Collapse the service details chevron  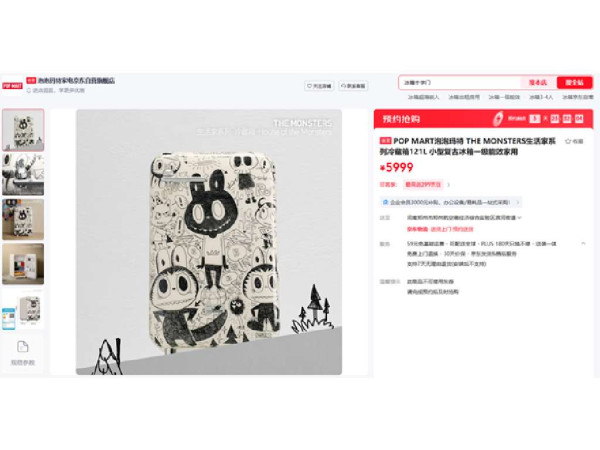click(583, 243)
